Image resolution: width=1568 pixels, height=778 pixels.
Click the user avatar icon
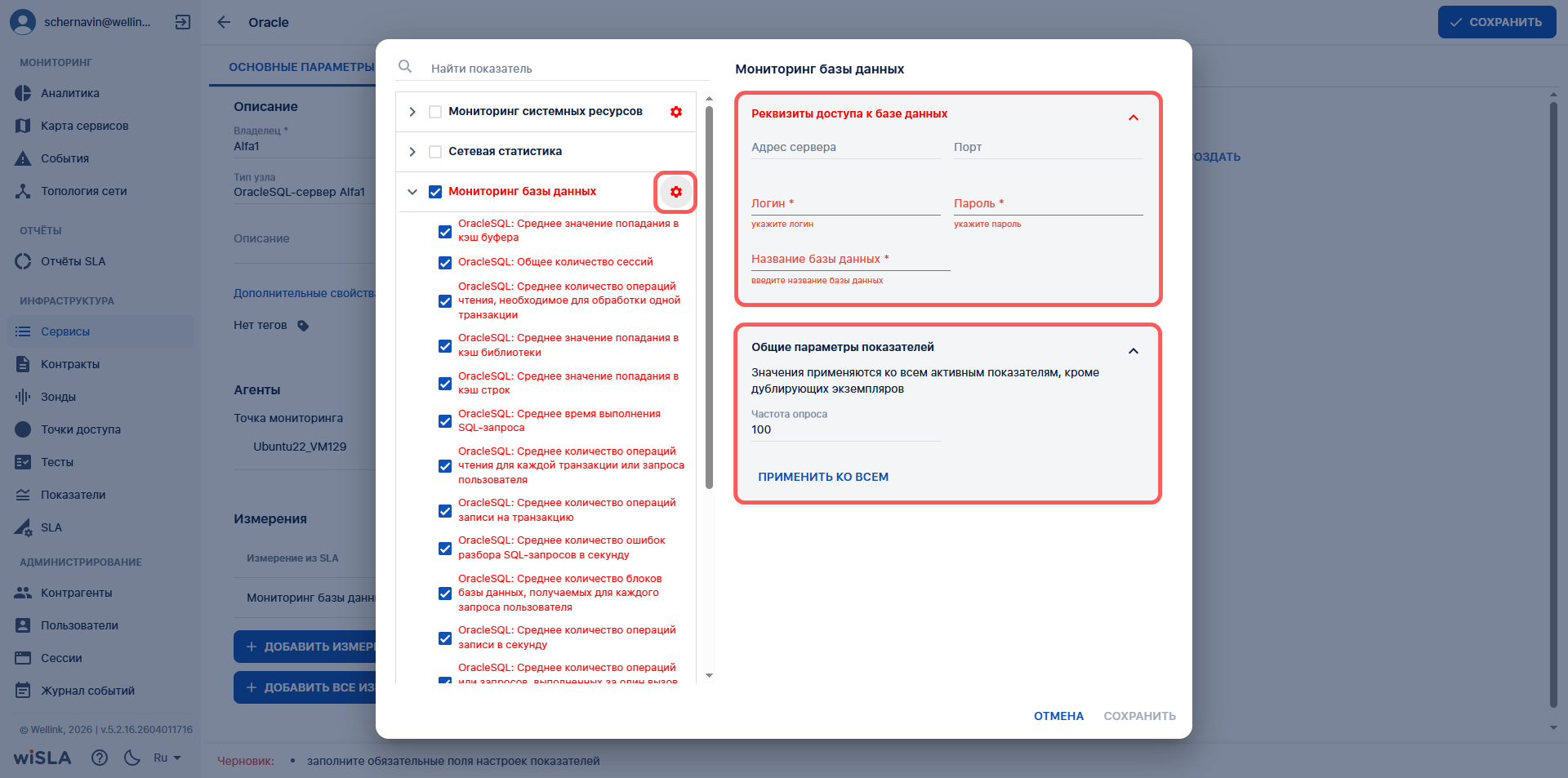(x=23, y=22)
